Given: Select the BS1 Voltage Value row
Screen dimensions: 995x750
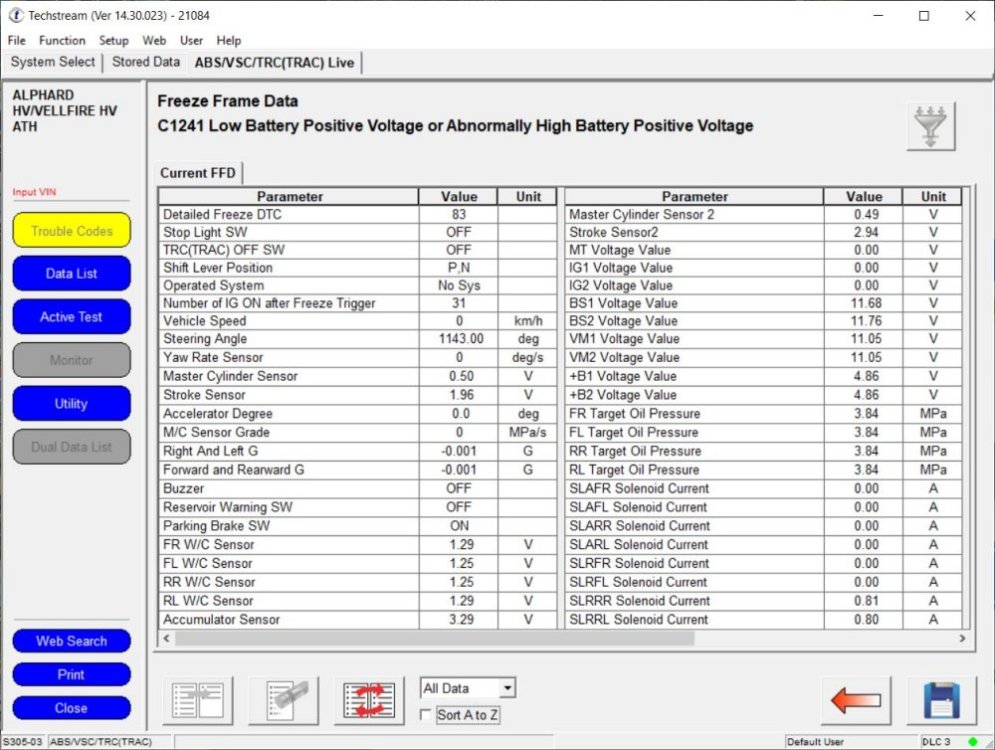Looking at the screenshot, I should pos(763,303).
